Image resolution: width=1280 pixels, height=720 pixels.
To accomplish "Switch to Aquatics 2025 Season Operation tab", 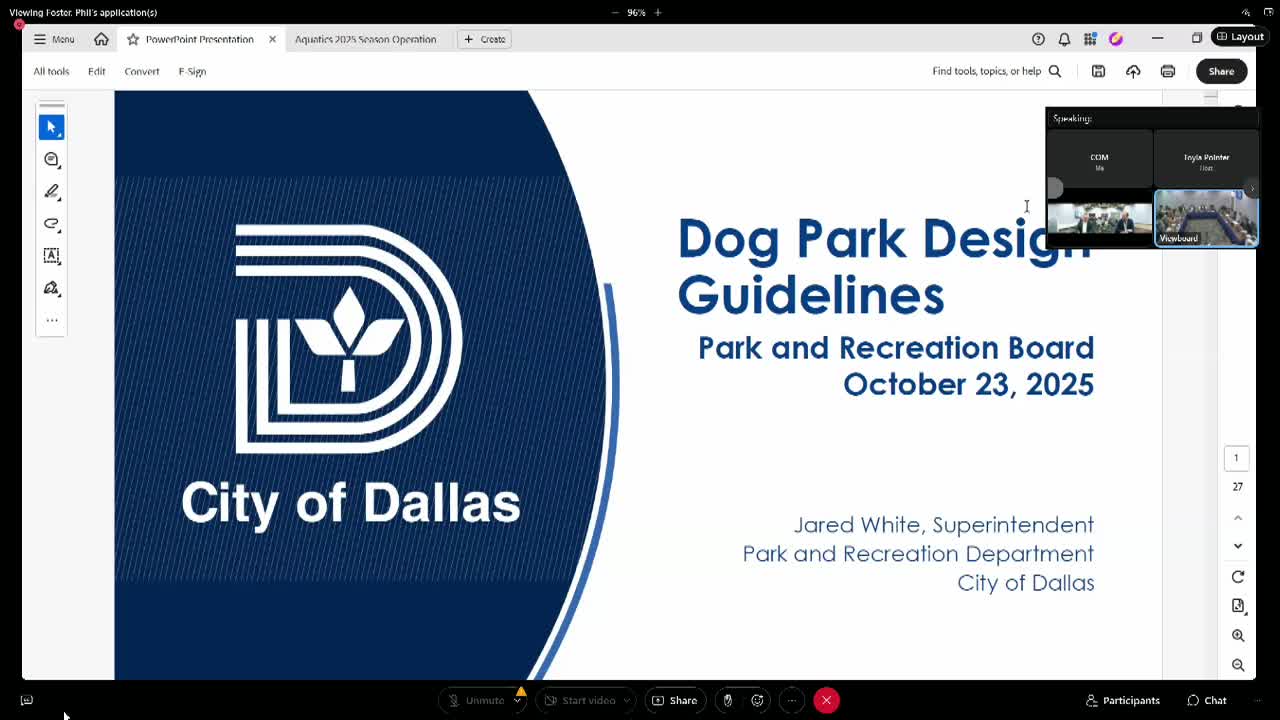I will (365, 39).
